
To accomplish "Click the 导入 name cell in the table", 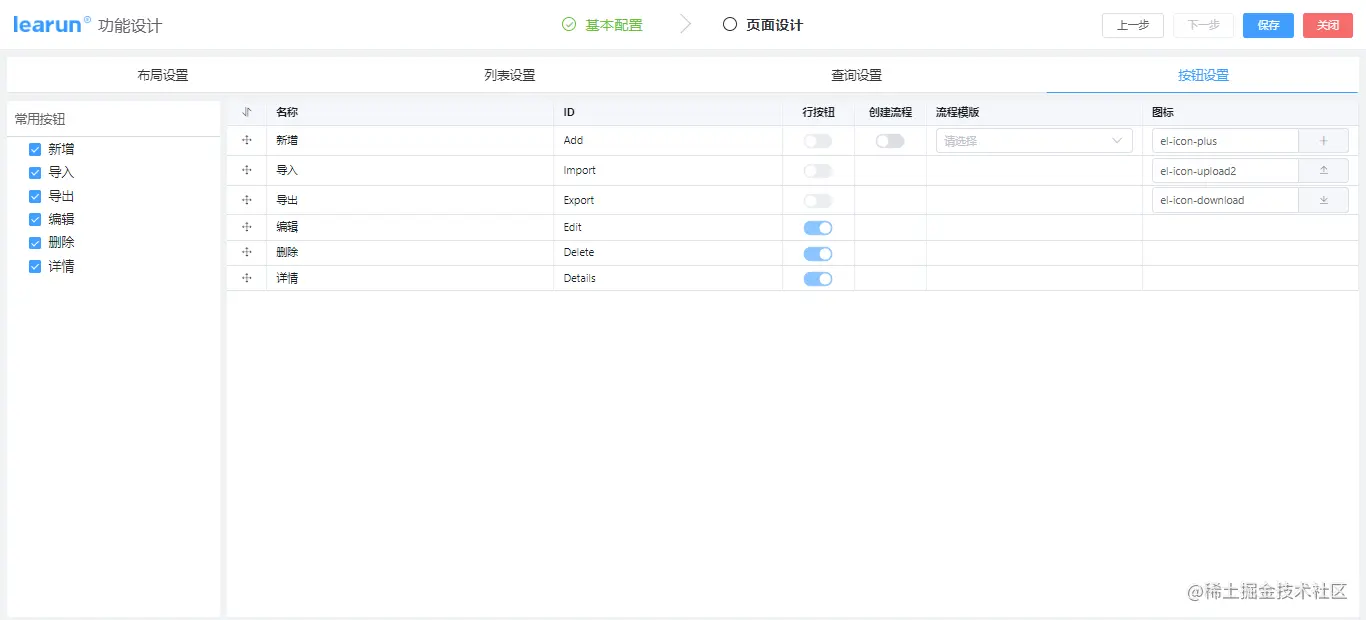I will point(410,170).
